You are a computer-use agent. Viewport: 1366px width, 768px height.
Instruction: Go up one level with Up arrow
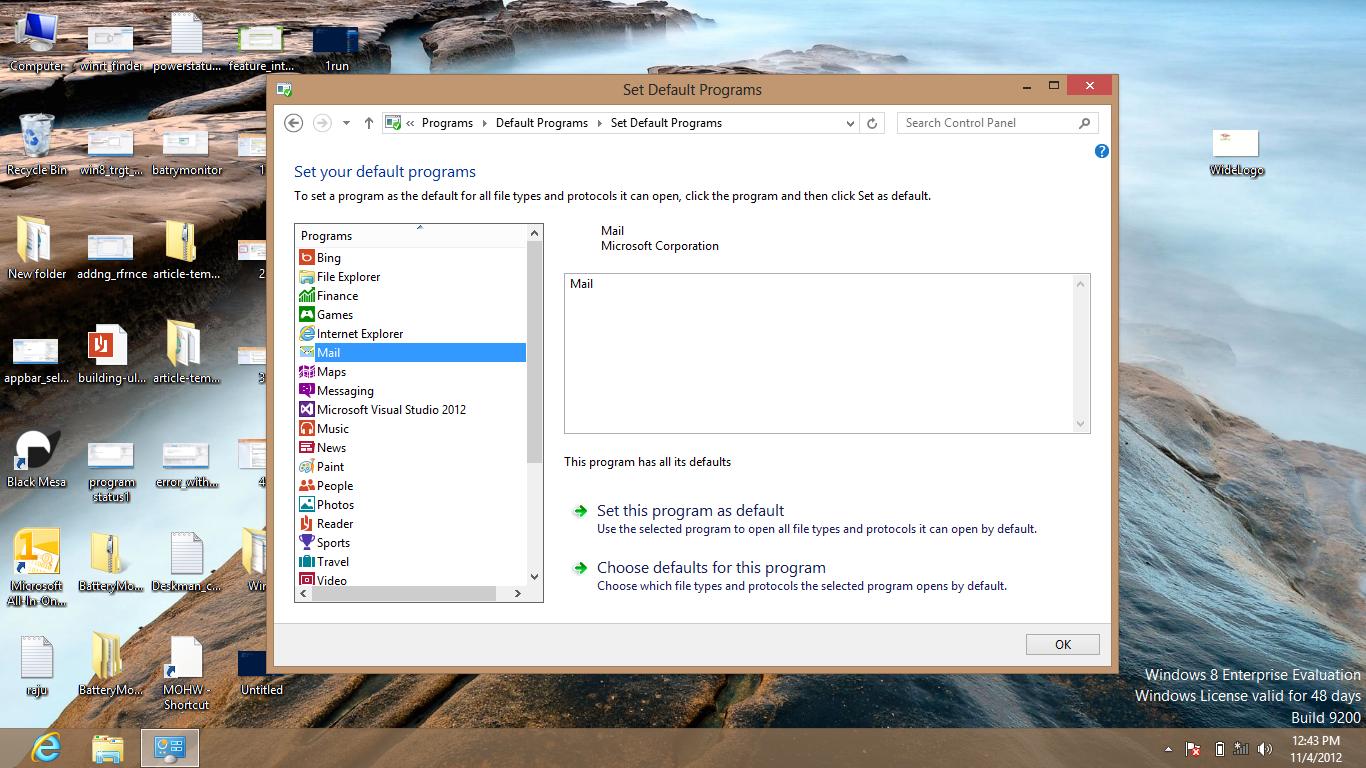[369, 123]
